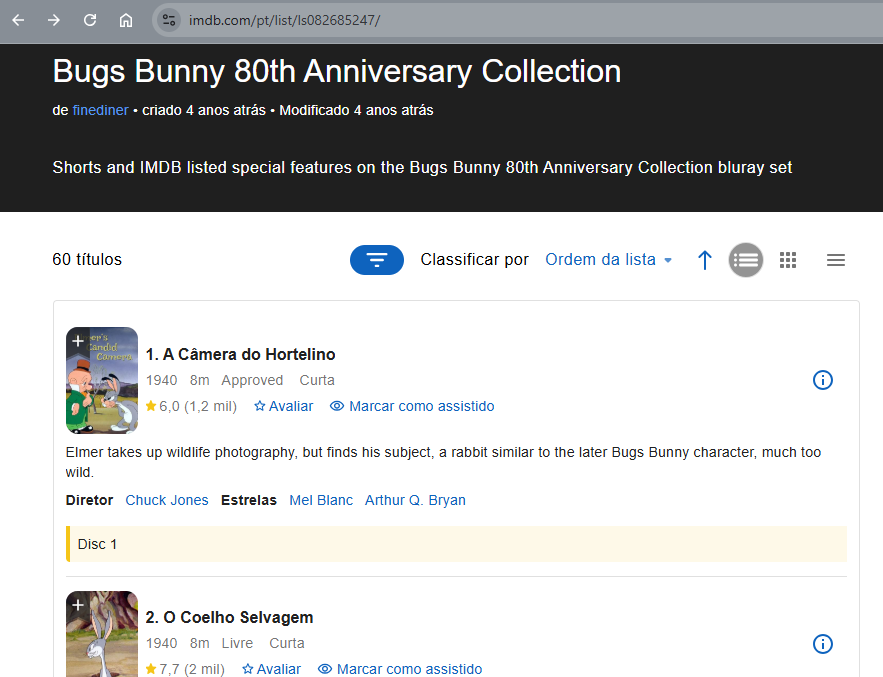Open Chuck Jones director link
The image size is (883, 677).
coord(167,500)
